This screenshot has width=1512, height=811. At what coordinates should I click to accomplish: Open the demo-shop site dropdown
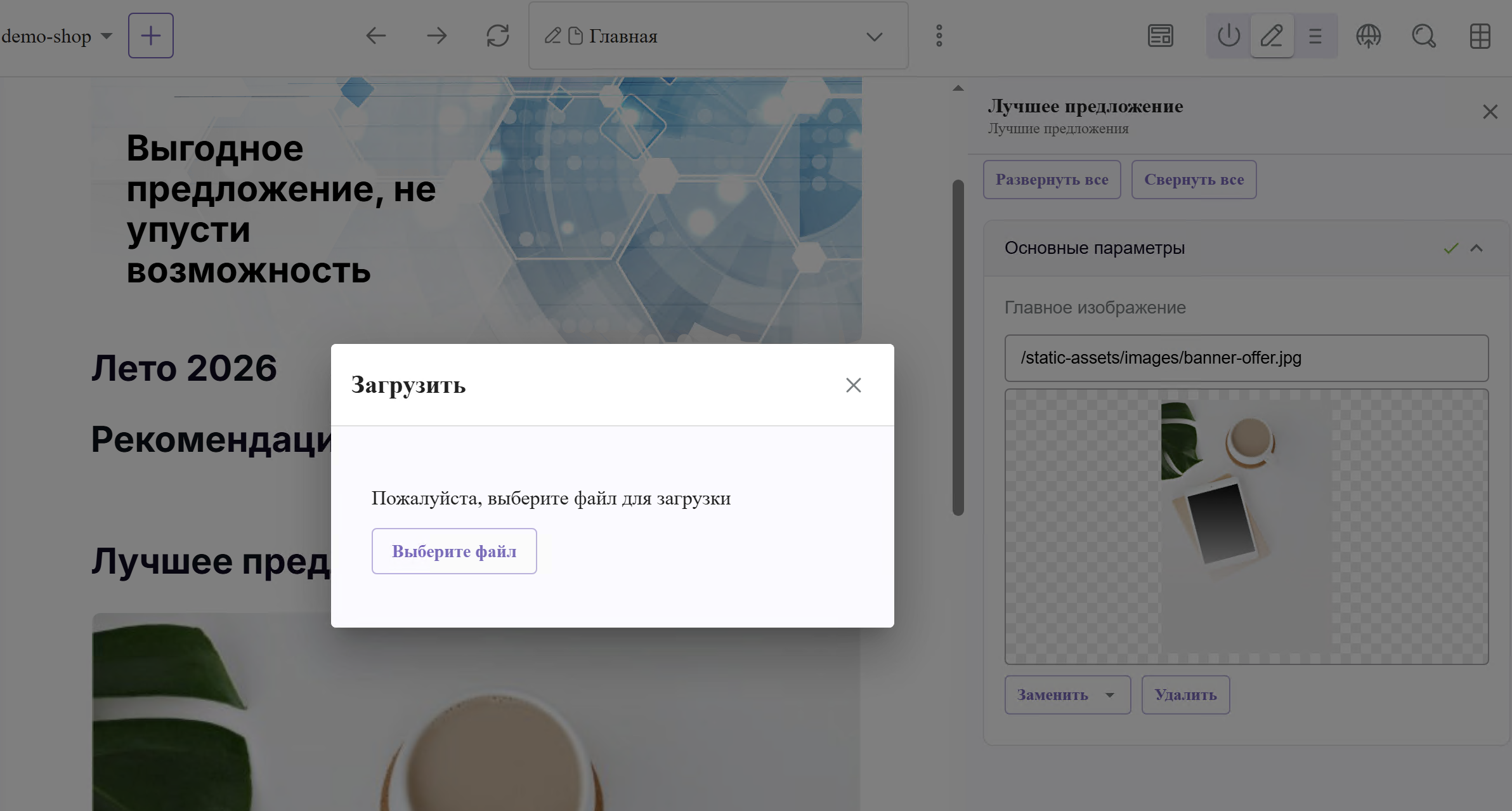click(56, 36)
